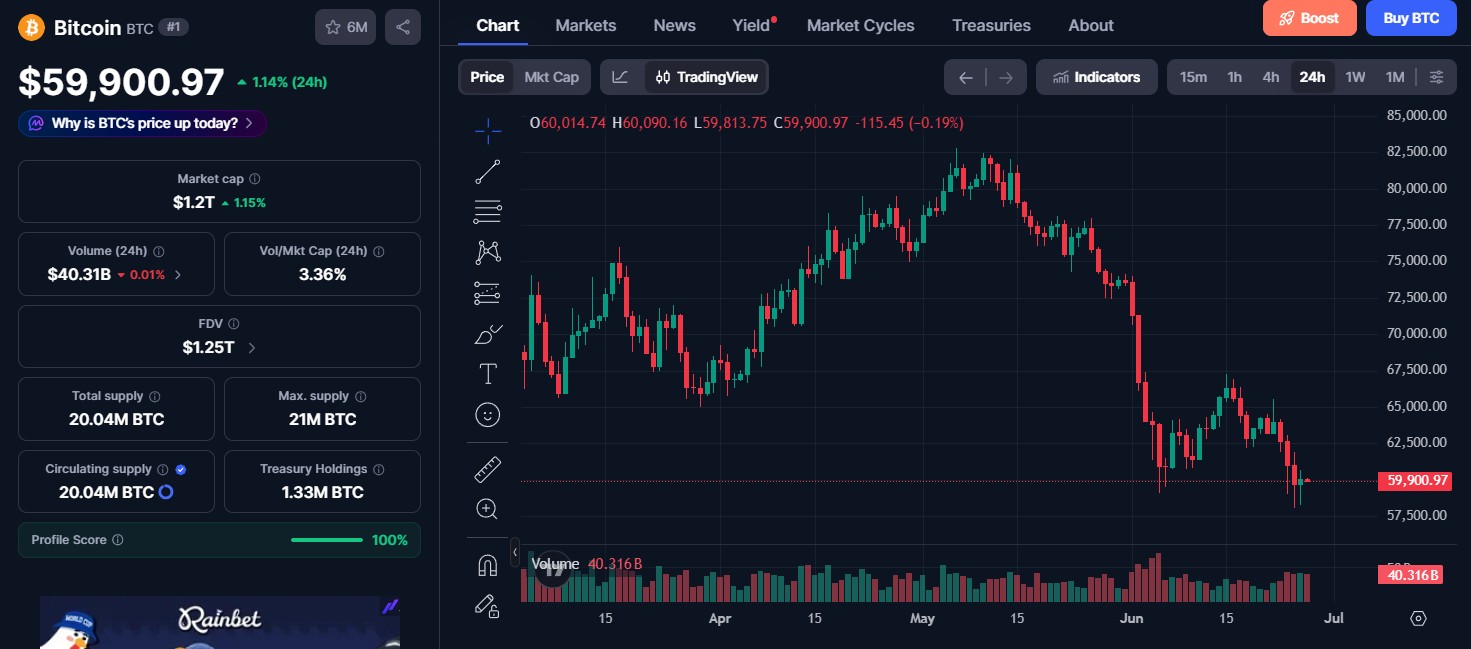Viewport: 1471px width, 649px height.
Task: Expand Volume (24h) details chevron
Action: [x=178, y=274]
